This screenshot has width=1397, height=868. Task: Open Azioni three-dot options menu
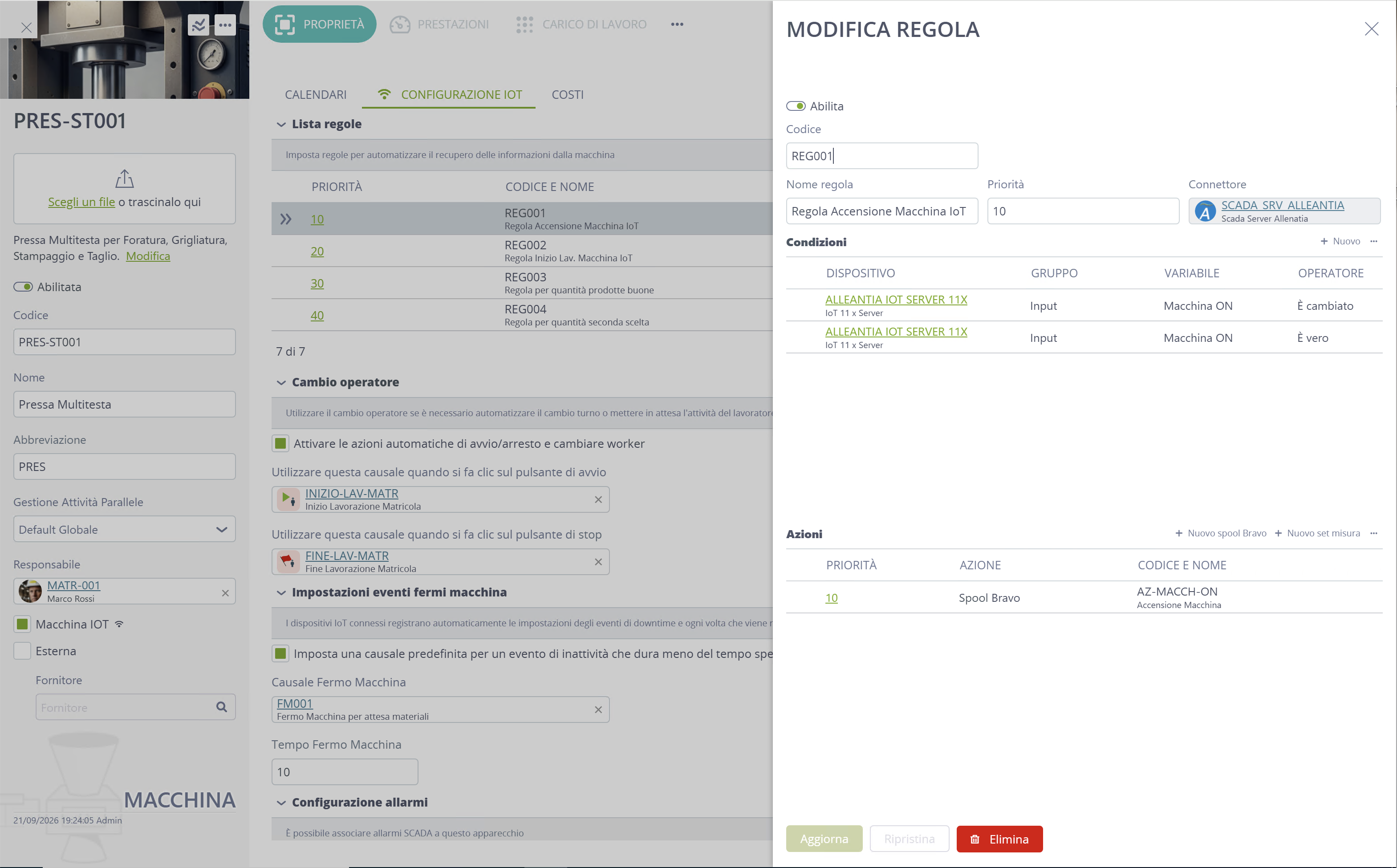[x=1374, y=533]
